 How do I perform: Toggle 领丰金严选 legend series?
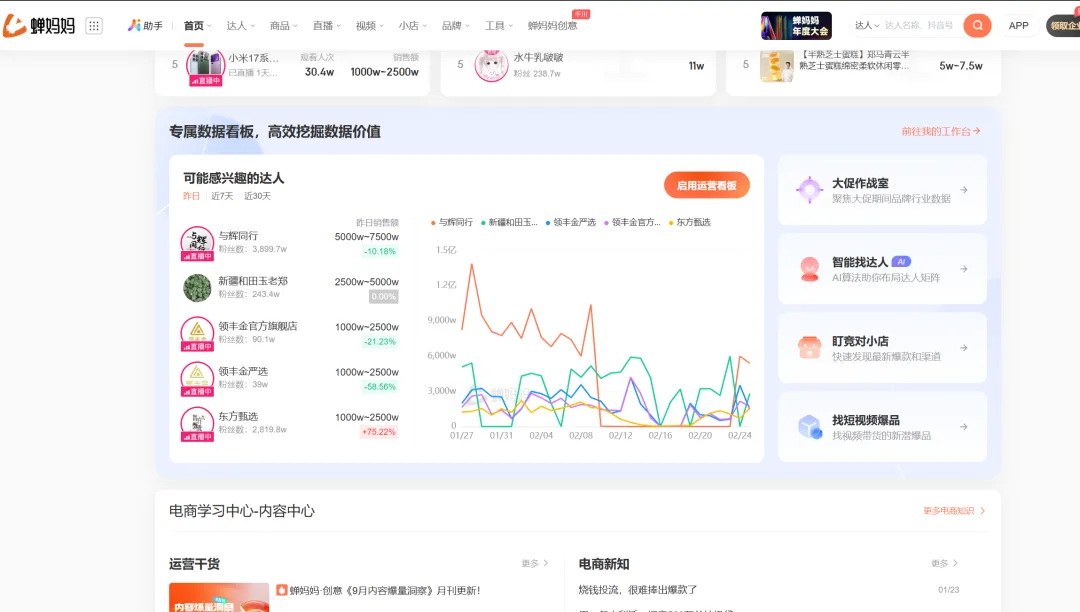pos(570,222)
